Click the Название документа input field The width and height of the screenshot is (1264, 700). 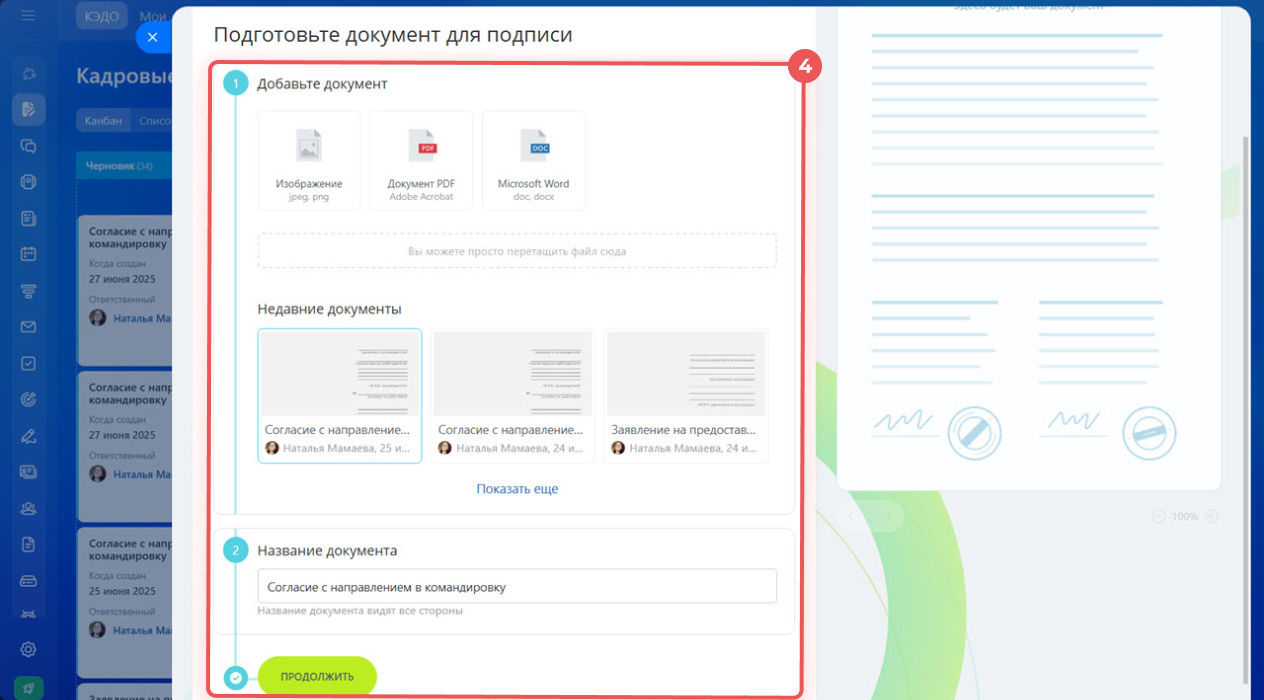(517, 587)
